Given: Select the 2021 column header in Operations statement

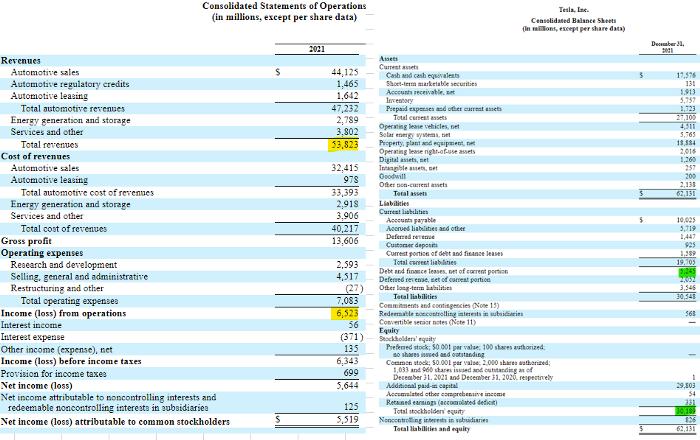Looking at the screenshot, I should point(317,49).
